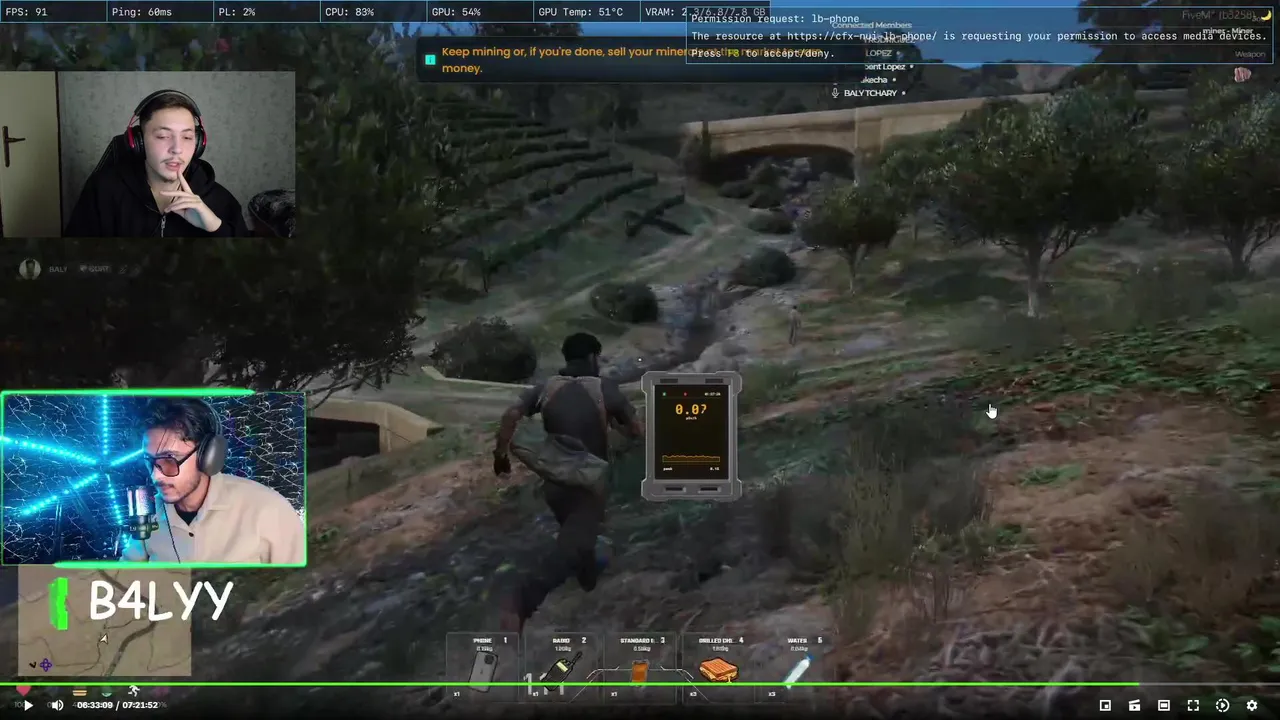
Task: Click the GPU: 54% overlay stat
Action: click(x=456, y=12)
